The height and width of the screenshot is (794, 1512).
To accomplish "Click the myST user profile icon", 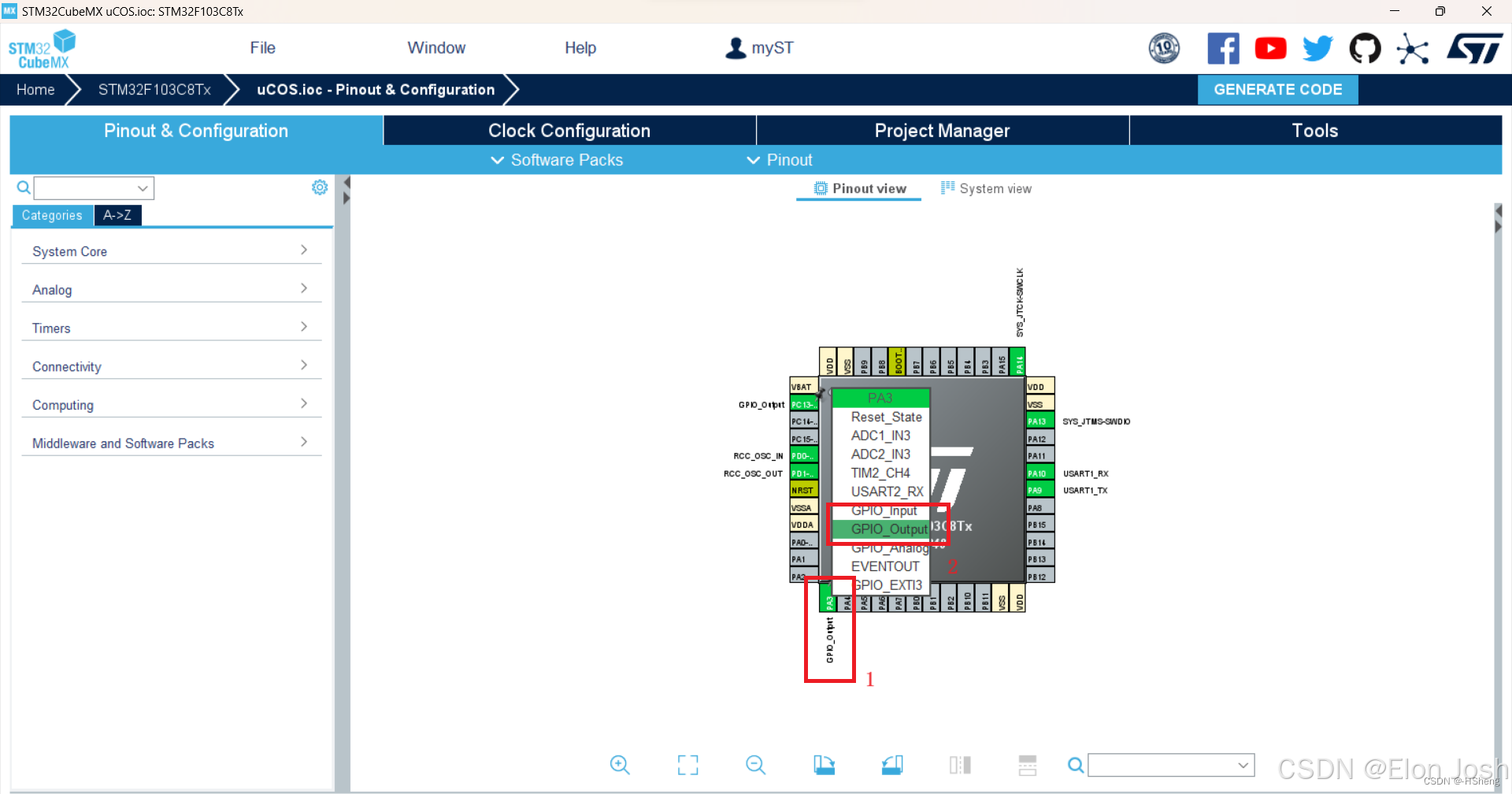I will (736, 48).
